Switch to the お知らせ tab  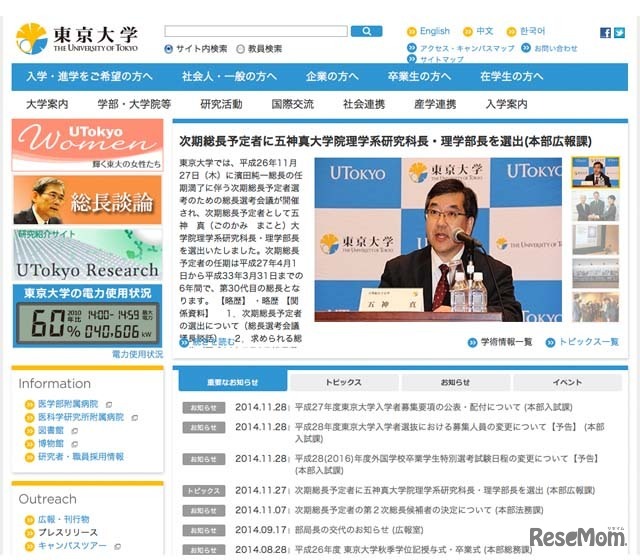point(456,382)
